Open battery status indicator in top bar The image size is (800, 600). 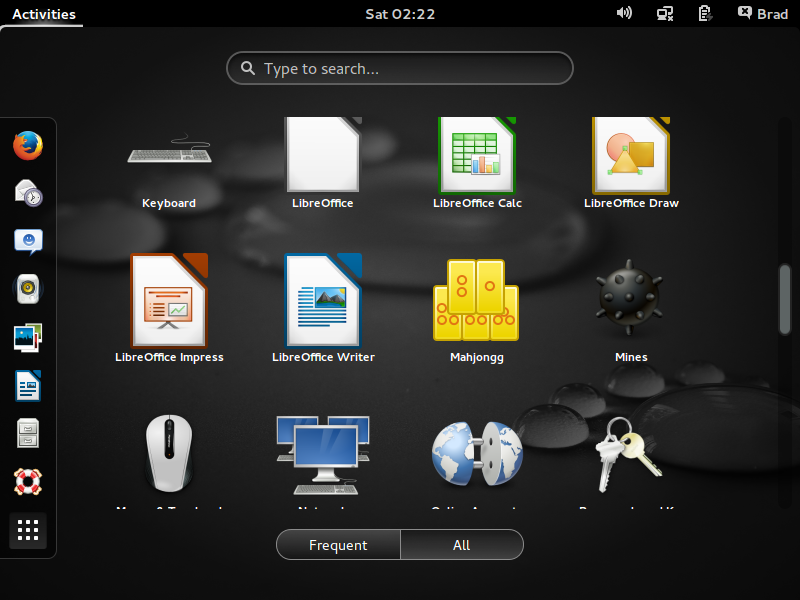click(x=705, y=13)
